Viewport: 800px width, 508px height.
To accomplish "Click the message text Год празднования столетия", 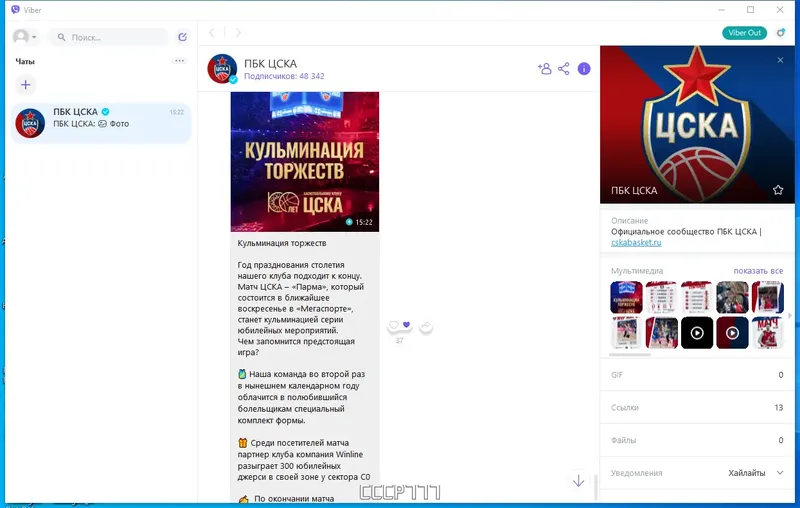I will tap(291, 265).
